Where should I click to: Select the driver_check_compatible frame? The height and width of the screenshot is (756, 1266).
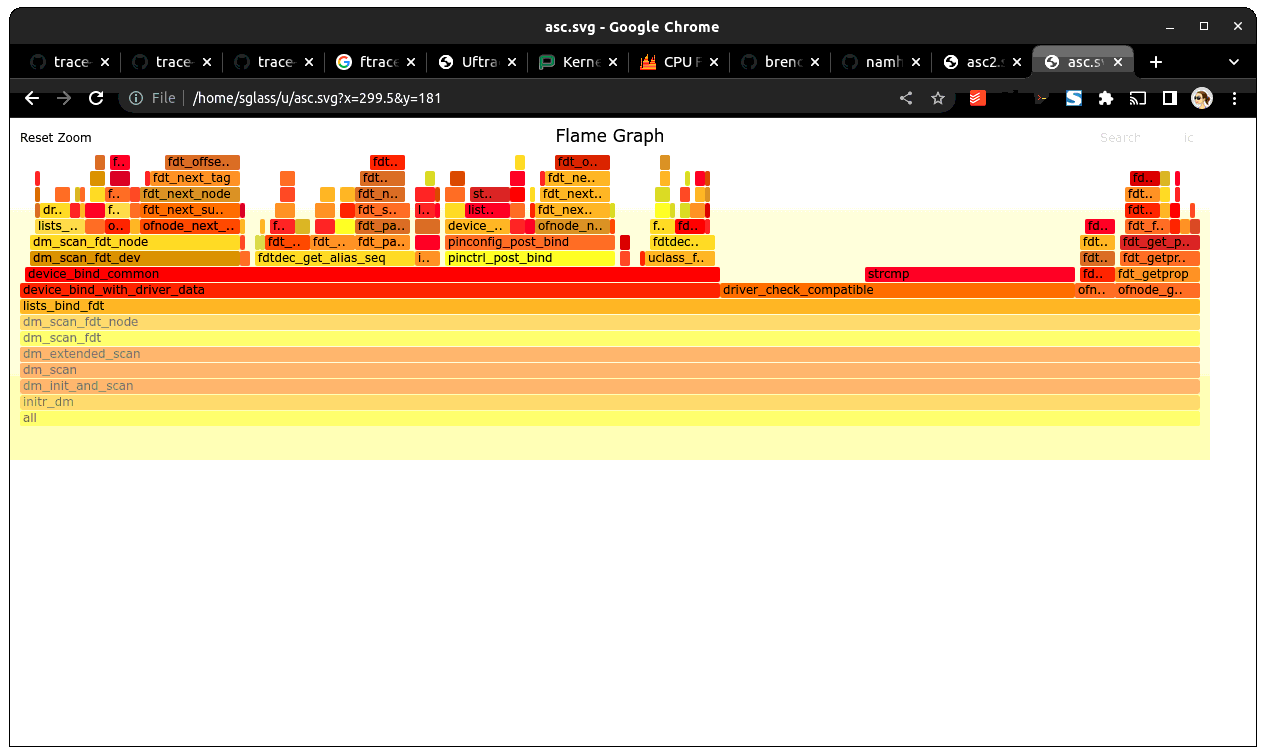[x=897, y=290]
